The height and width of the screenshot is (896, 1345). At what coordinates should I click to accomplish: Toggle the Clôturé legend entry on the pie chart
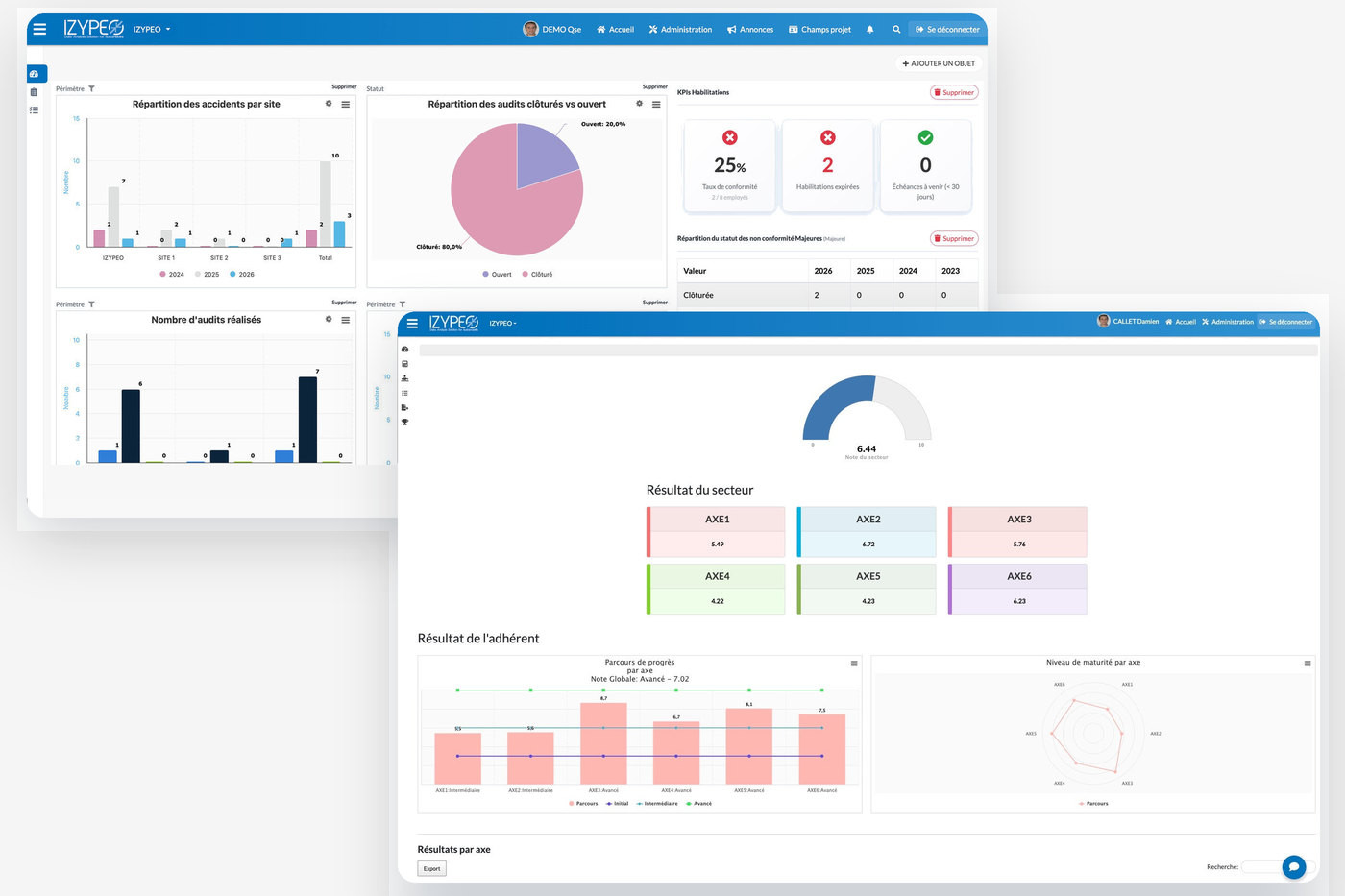click(x=537, y=275)
